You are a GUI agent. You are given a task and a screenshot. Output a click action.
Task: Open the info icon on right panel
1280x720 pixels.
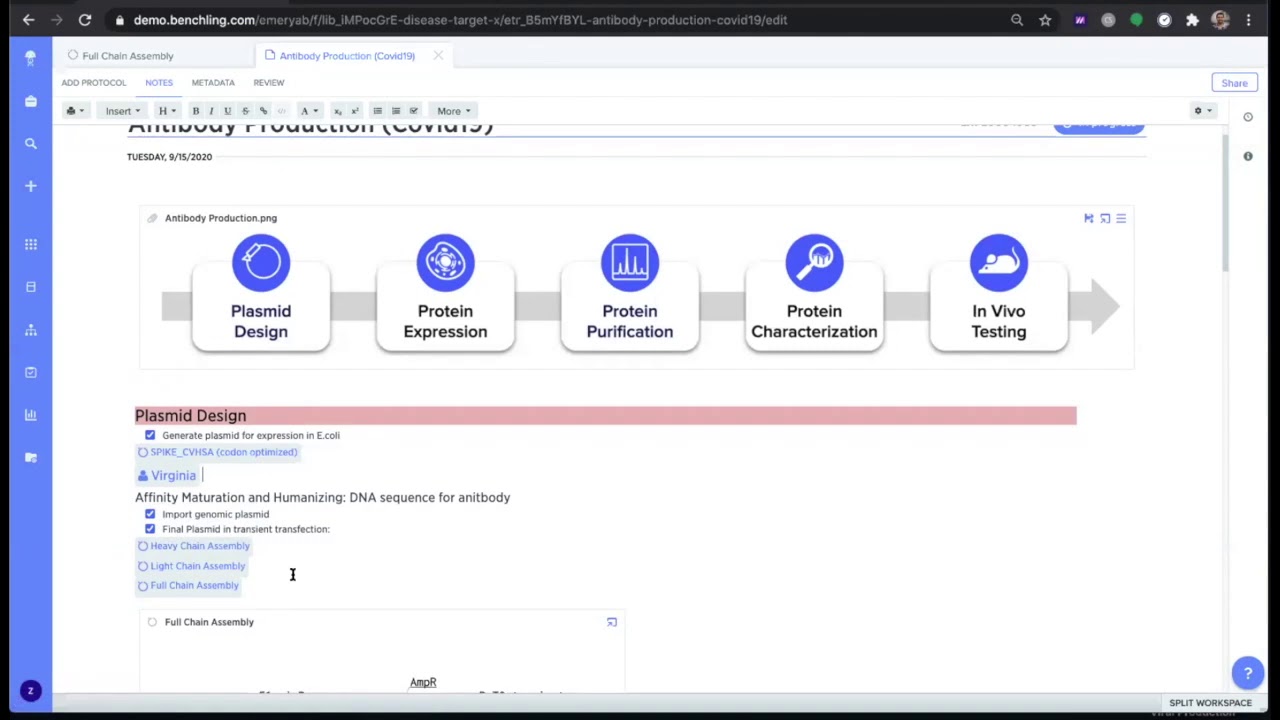click(x=1248, y=156)
